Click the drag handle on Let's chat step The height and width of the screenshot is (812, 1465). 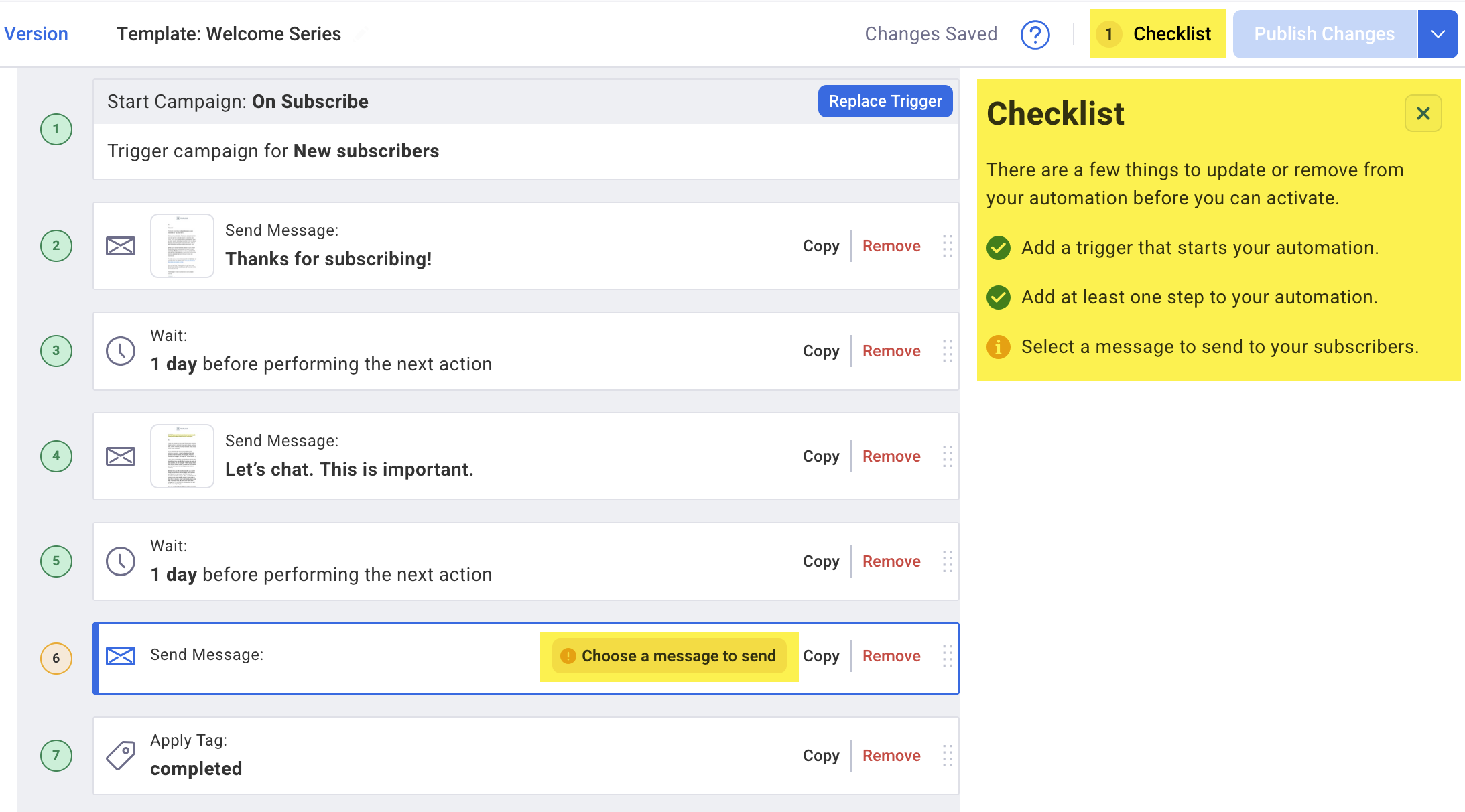coord(947,456)
